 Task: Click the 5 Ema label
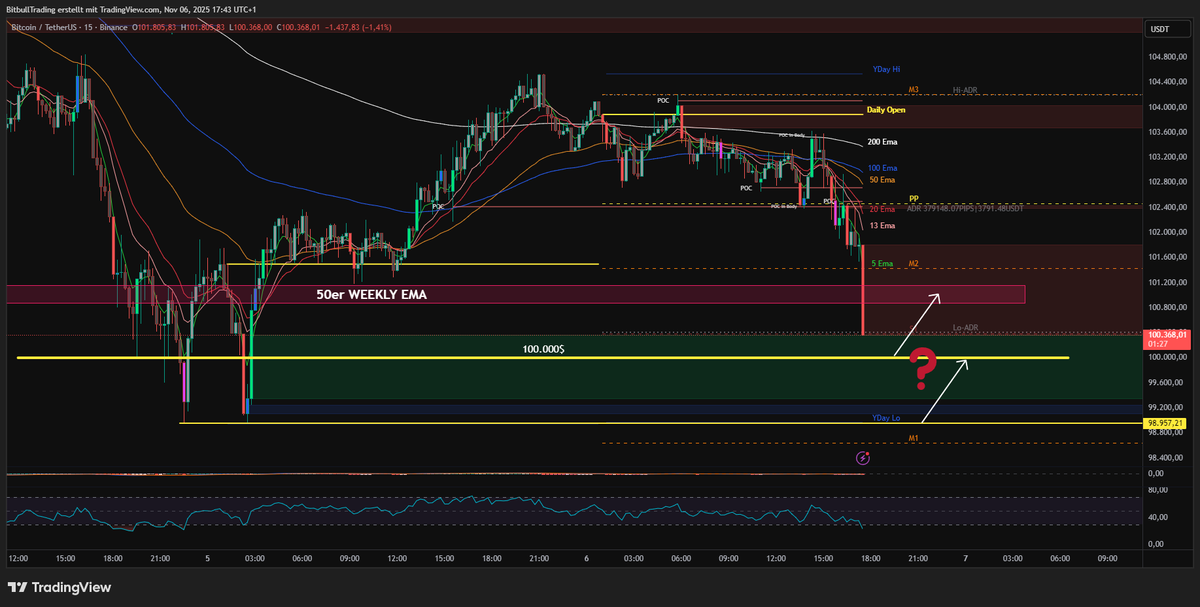[x=882, y=263]
